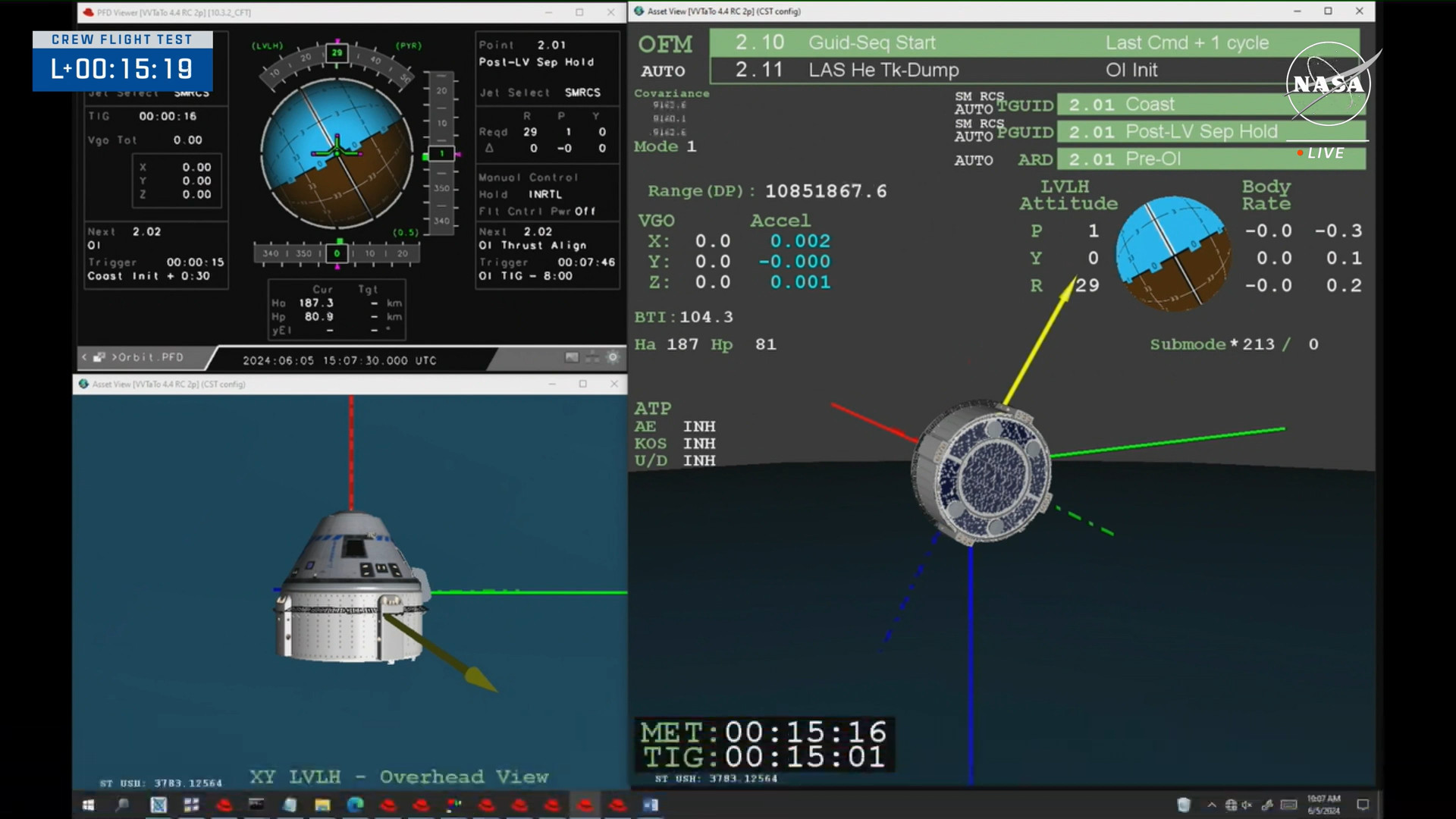
Task: Open the Windows Start menu
Action: (x=88, y=805)
